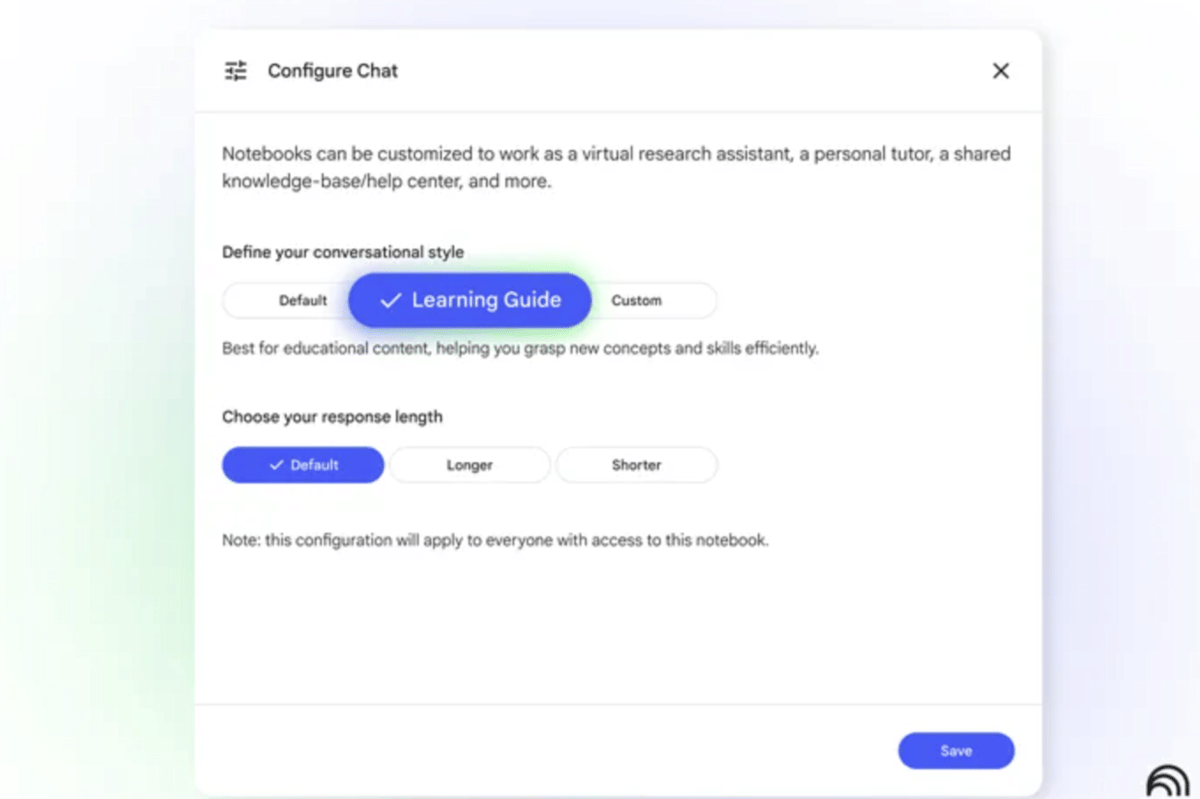Select the Learning Guide style option
Screen dimensions: 1200x799
tap(468, 299)
